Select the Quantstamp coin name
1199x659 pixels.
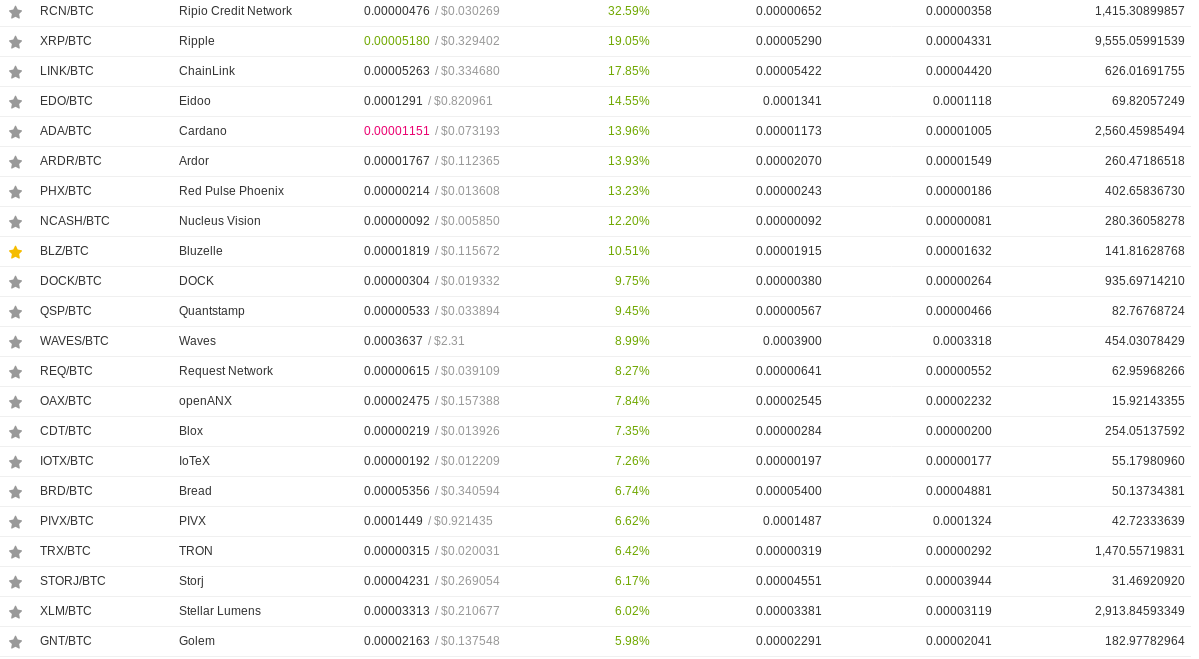[212, 311]
